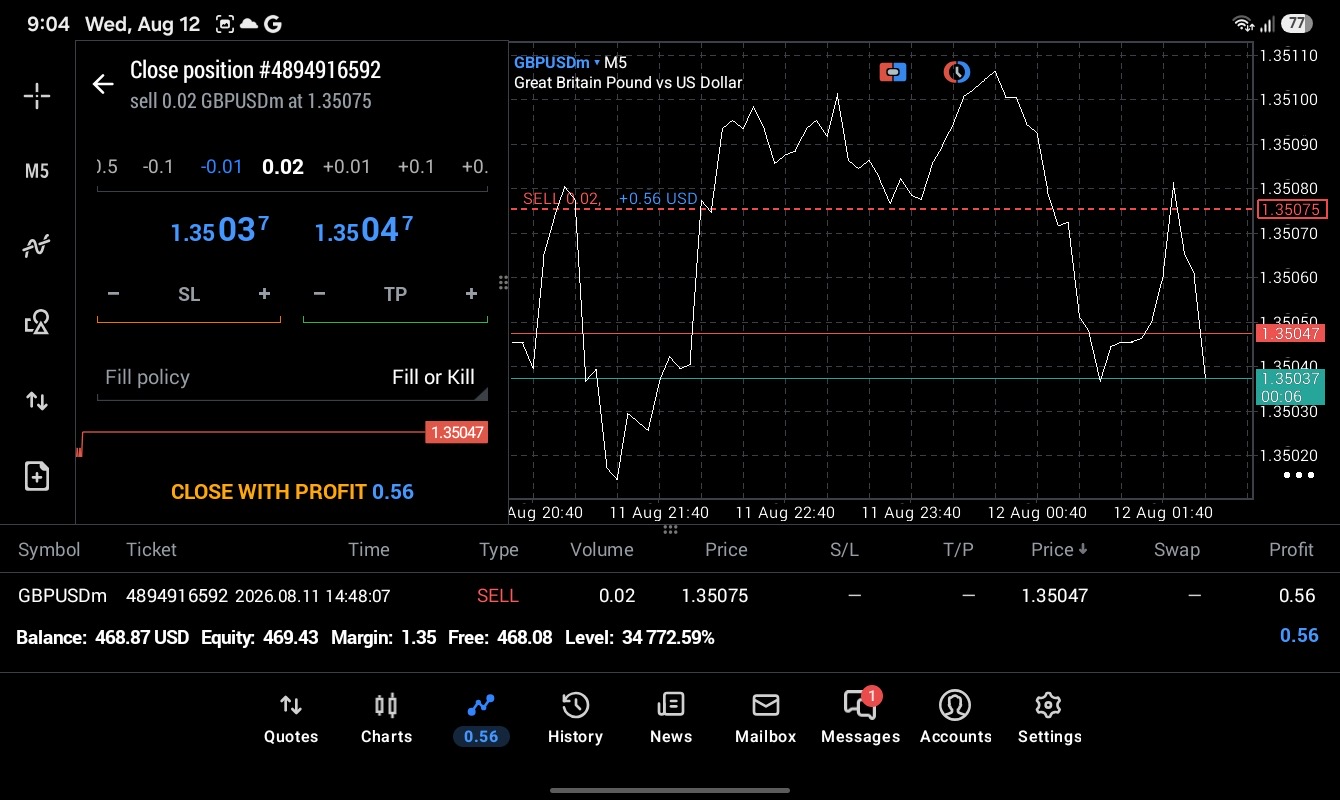Increase stop loss with SL plus
This screenshot has height=800, width=1340.
[264, 294]
